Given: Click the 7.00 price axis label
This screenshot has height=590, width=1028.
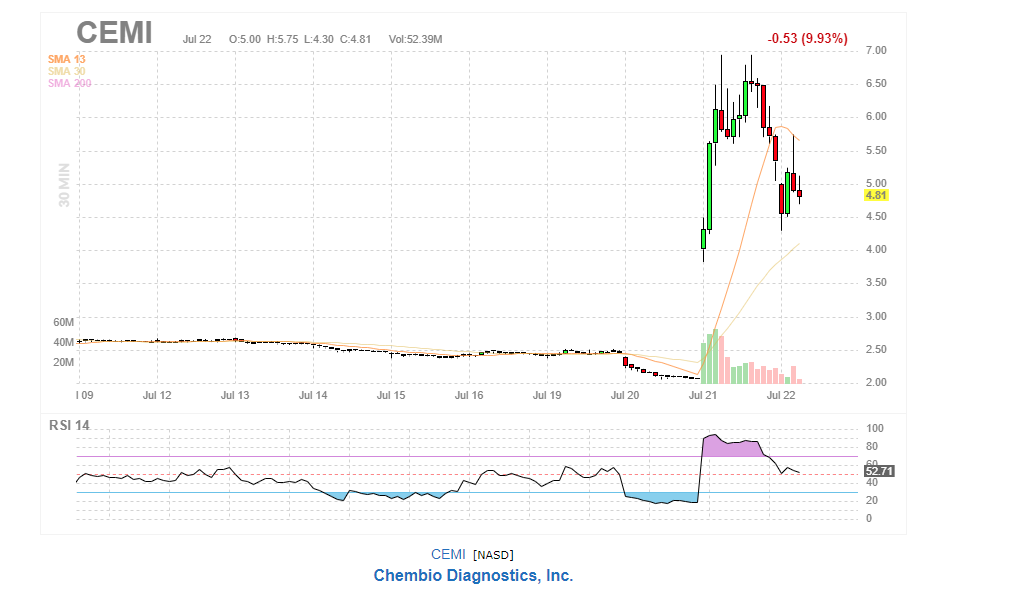Looking at the screenshot, I should coord(876,50).
